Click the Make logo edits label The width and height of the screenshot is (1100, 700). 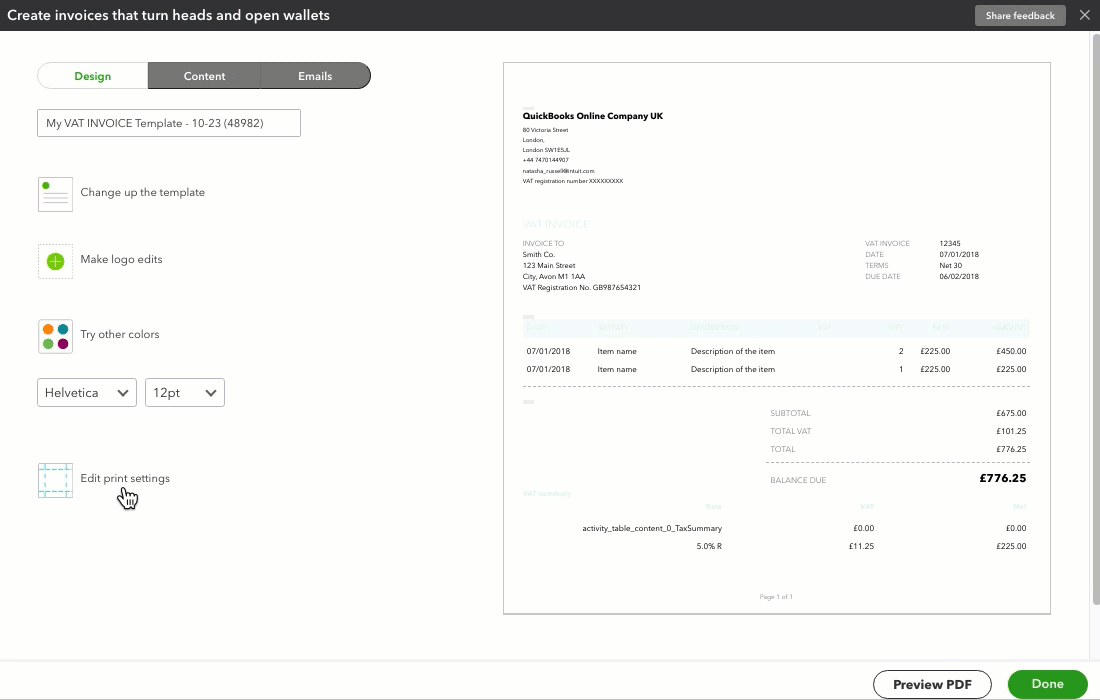click(x=121, y=260)
